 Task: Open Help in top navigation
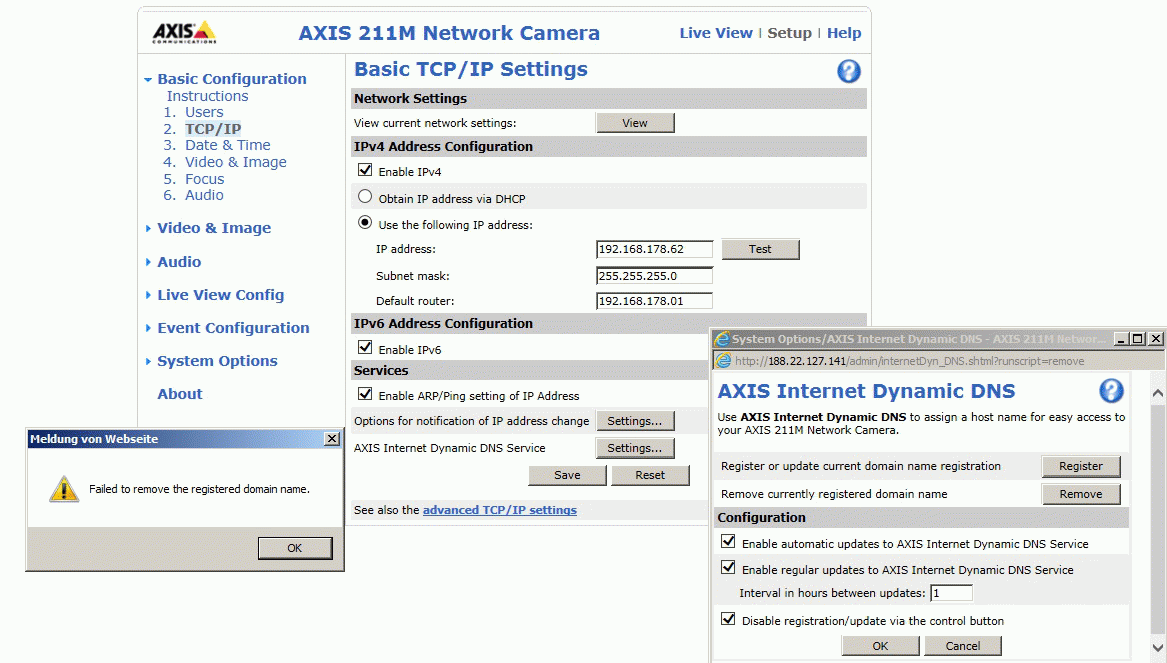[843, 33]
